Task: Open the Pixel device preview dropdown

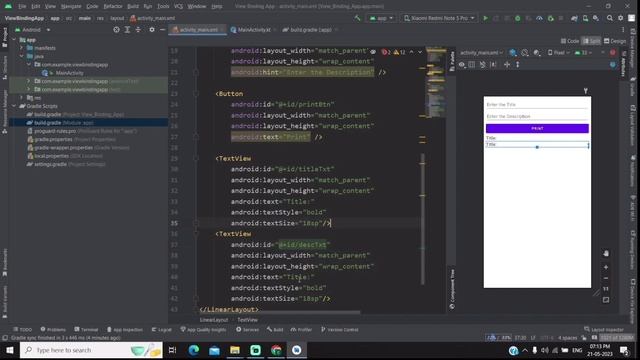Action: (x=558, y=53)
